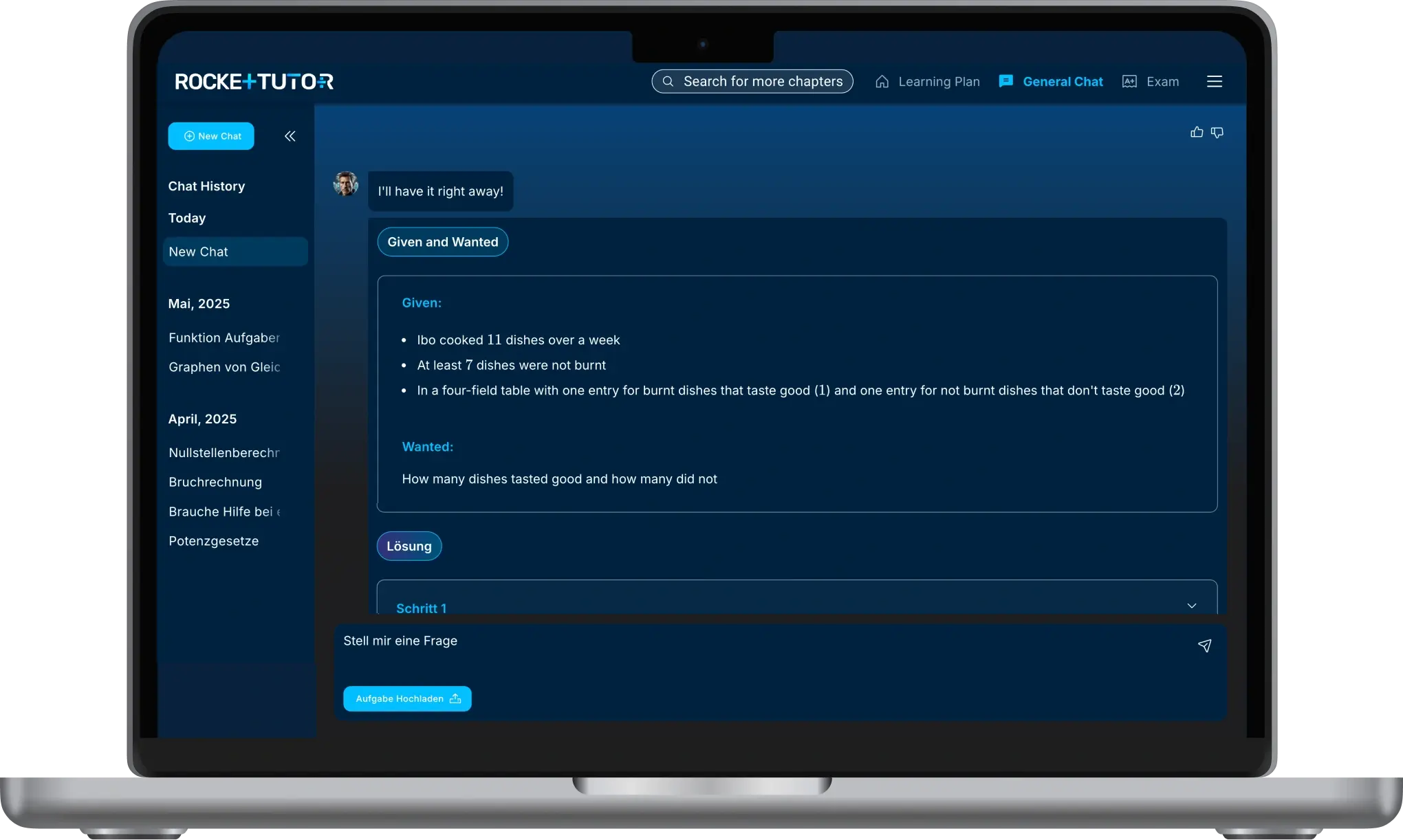Screen dimensions: 1403x840
Task: Switch to the General Chat tab
Action: pos(1051,82)
